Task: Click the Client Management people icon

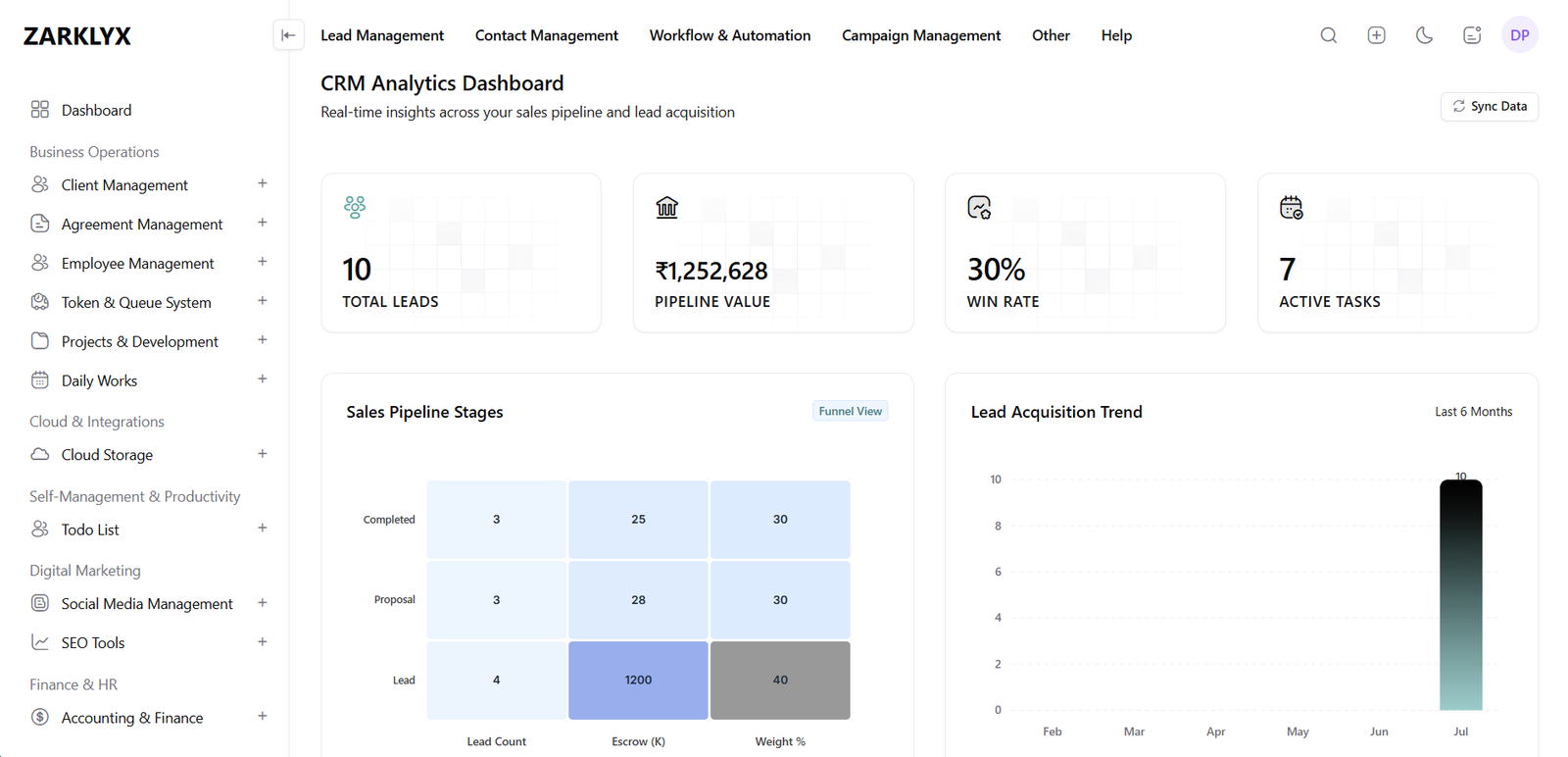Action: (40, 184)
